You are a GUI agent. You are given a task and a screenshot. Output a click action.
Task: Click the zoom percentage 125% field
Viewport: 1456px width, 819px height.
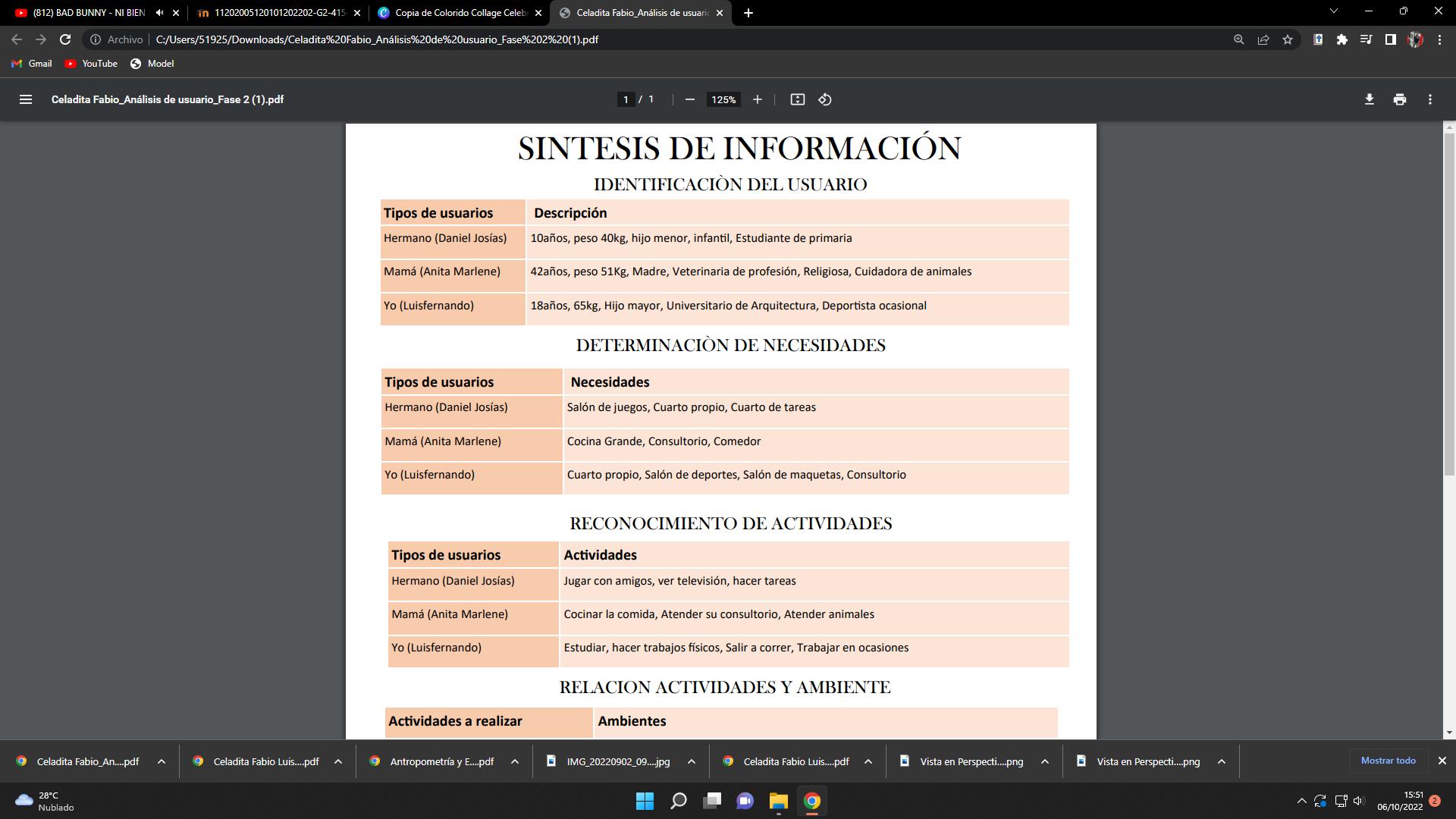tap(723, 99)
